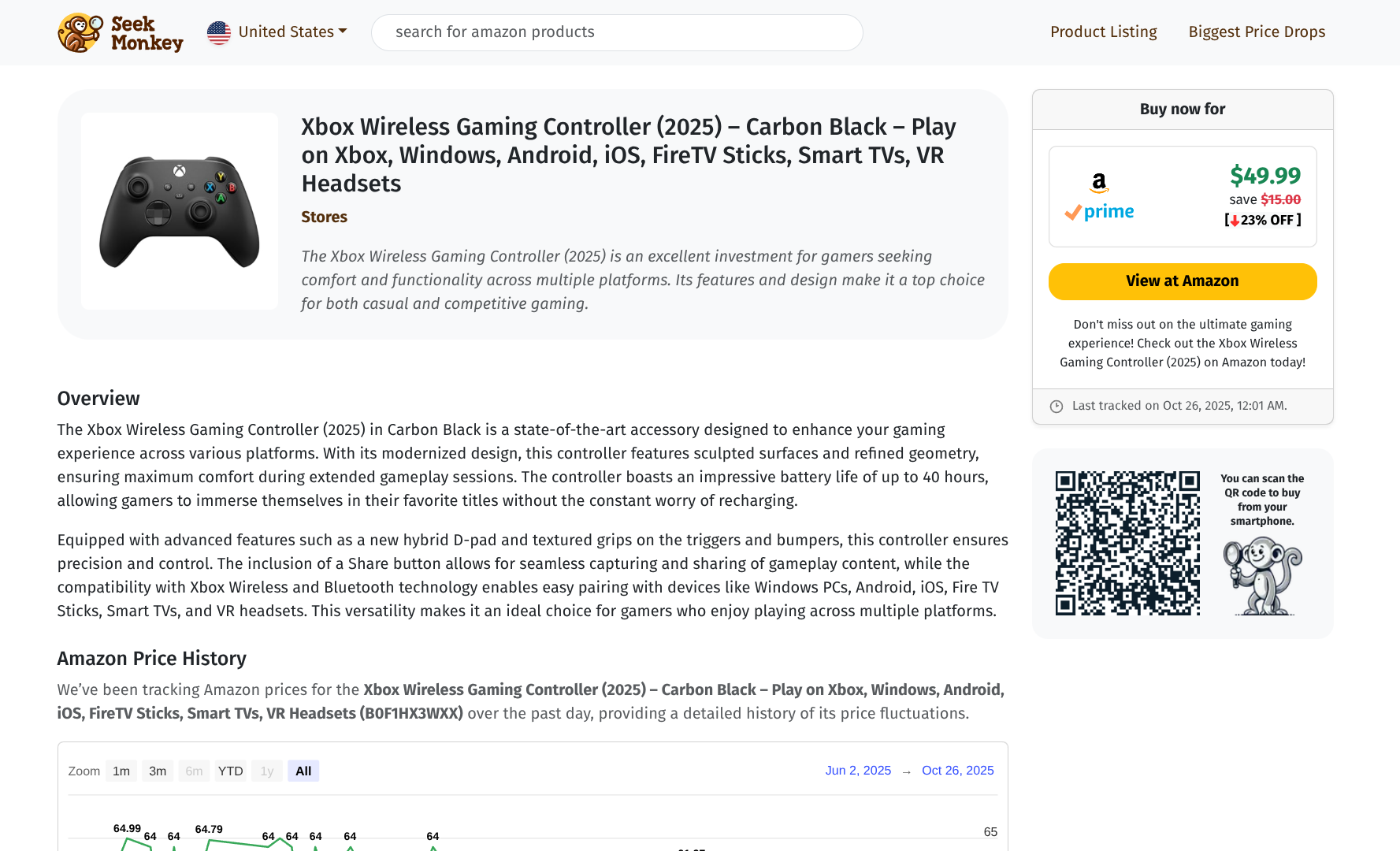Click the United States flag icon
The height and width of the screenshot is (851, 1400).
click(219, 32)
